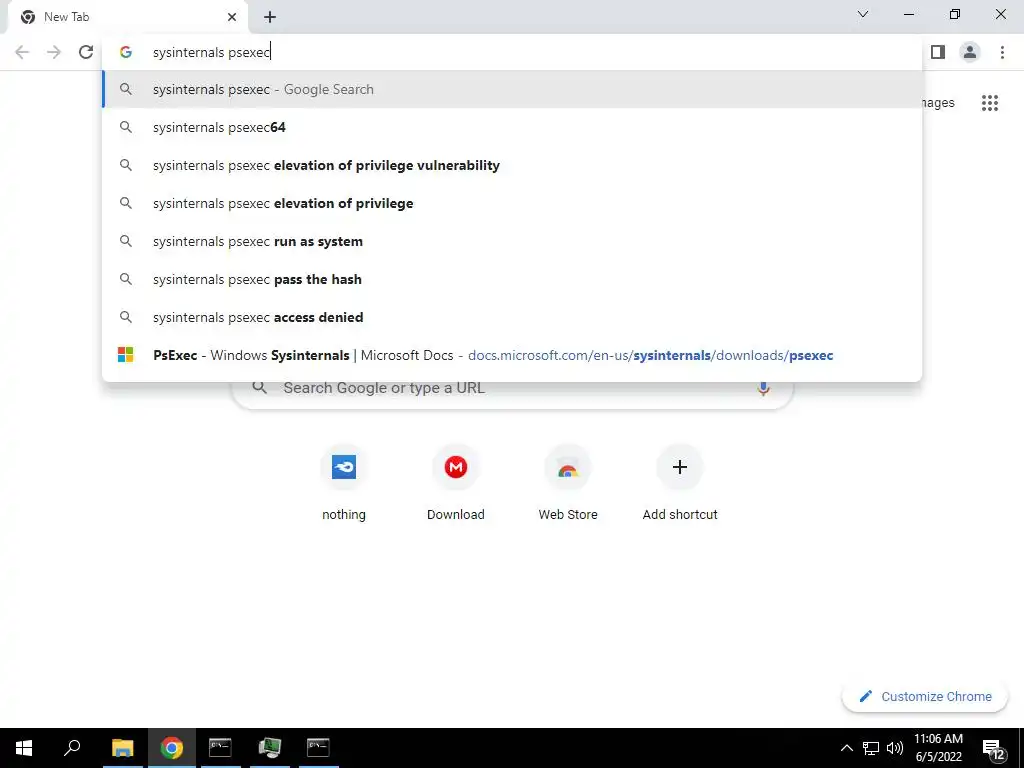
Task: Open first command prompt taskbar icon
Action: coord(220,748)
